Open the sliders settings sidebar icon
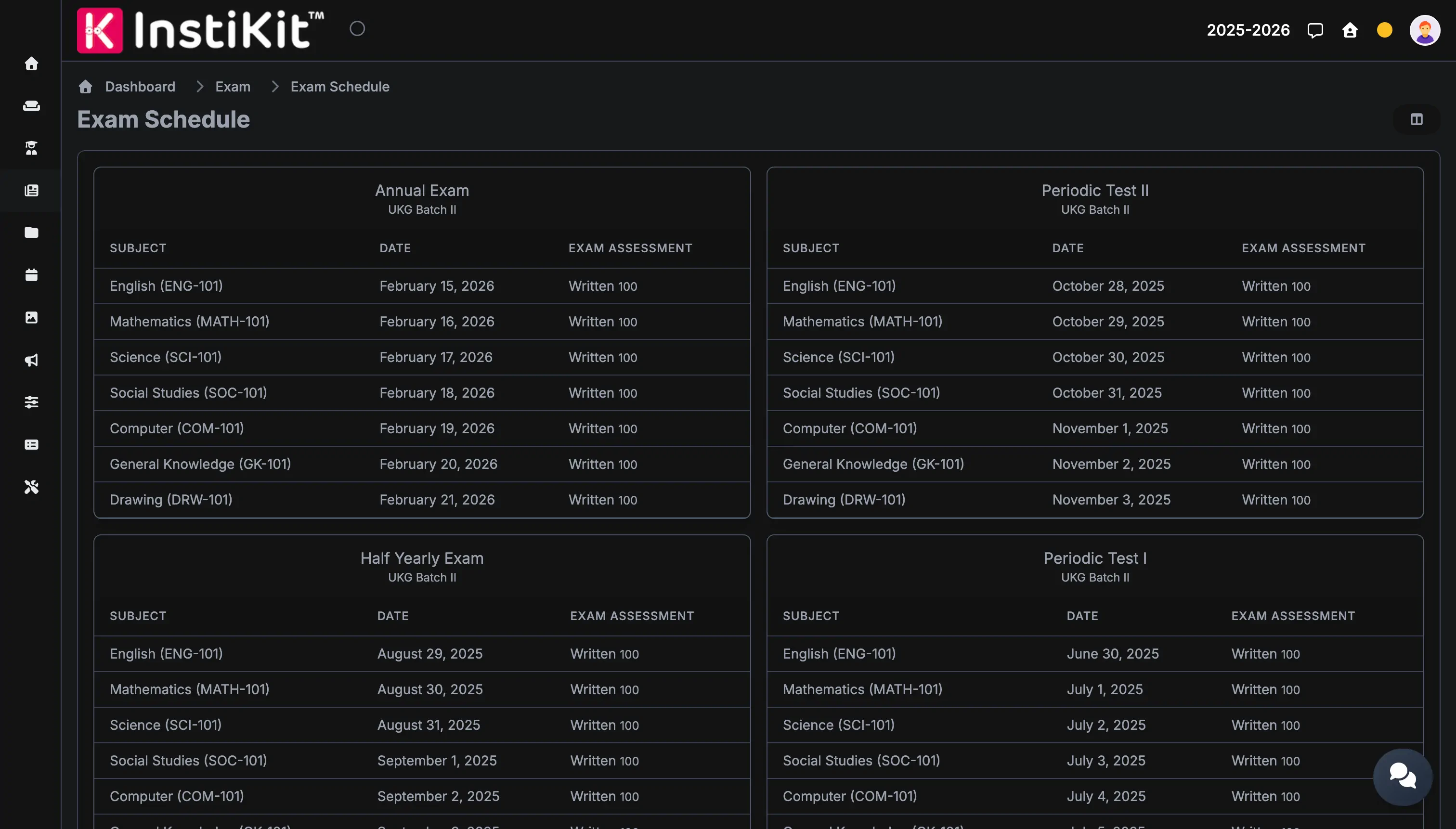1456x829 pixels. 31,402
